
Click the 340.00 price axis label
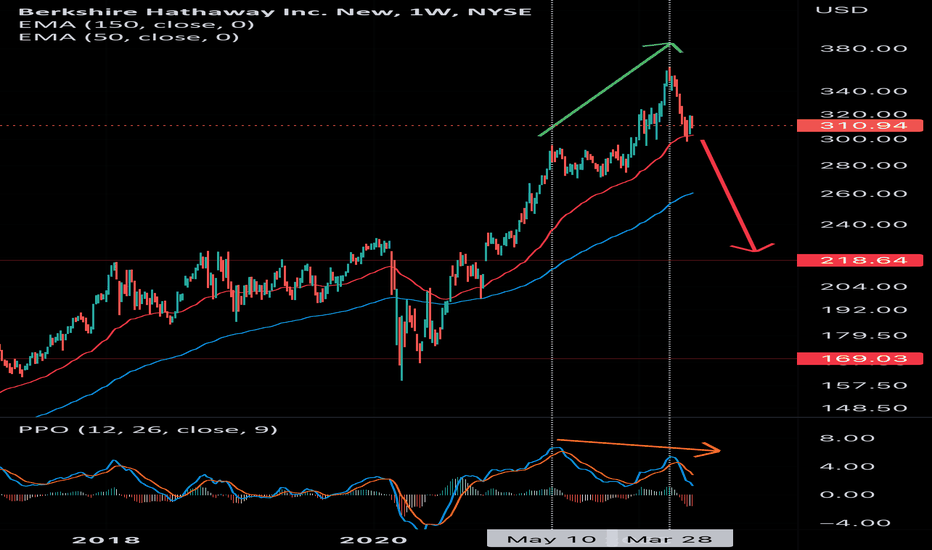coord(864,91)
